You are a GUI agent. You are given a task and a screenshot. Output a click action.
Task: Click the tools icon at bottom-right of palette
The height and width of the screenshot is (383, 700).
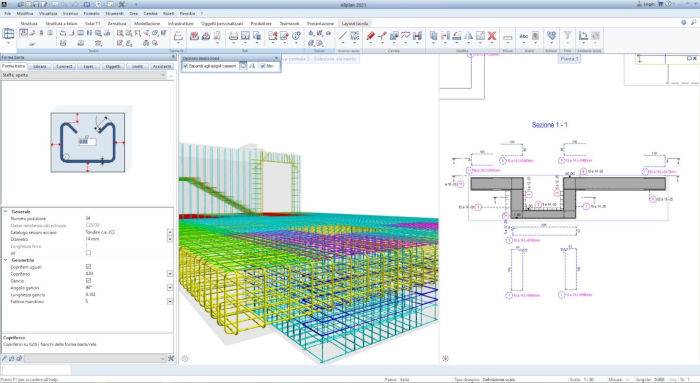[x=171, y=358]
